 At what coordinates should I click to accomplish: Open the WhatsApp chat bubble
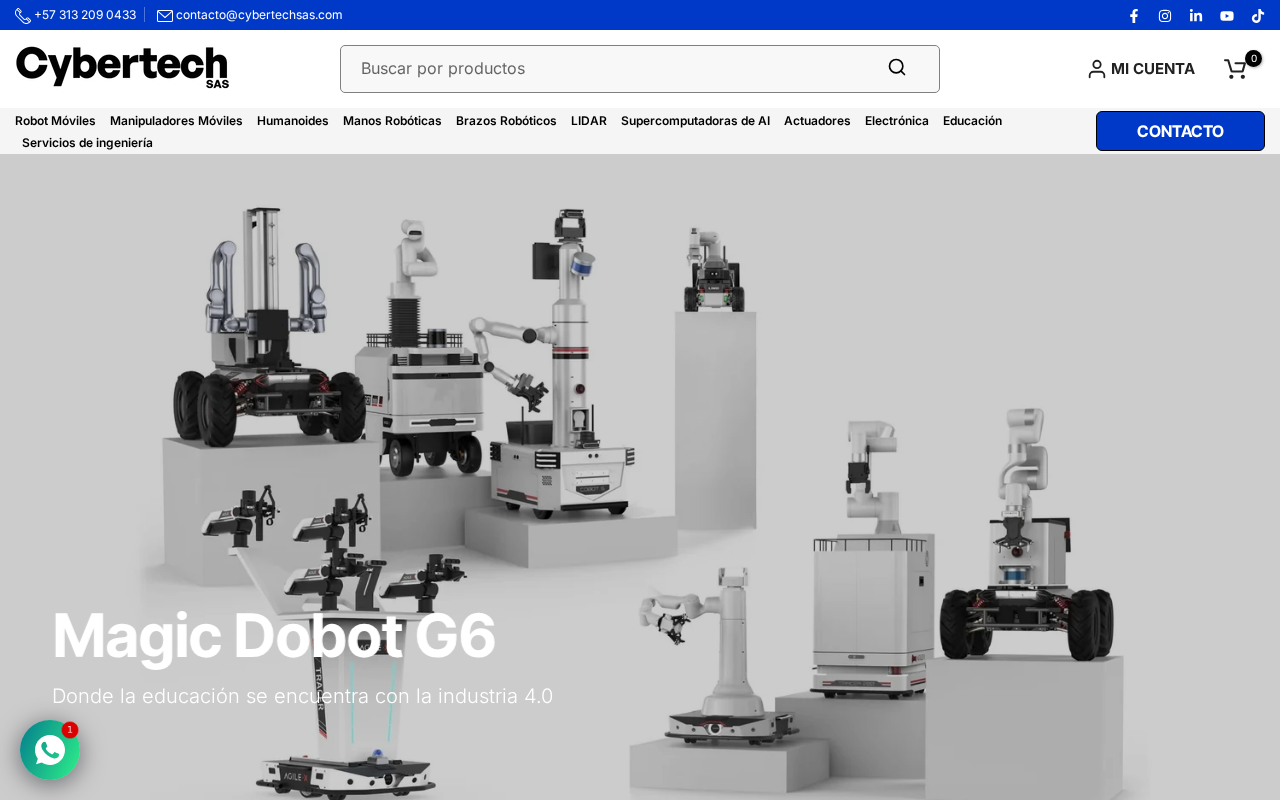coord(50,750)
